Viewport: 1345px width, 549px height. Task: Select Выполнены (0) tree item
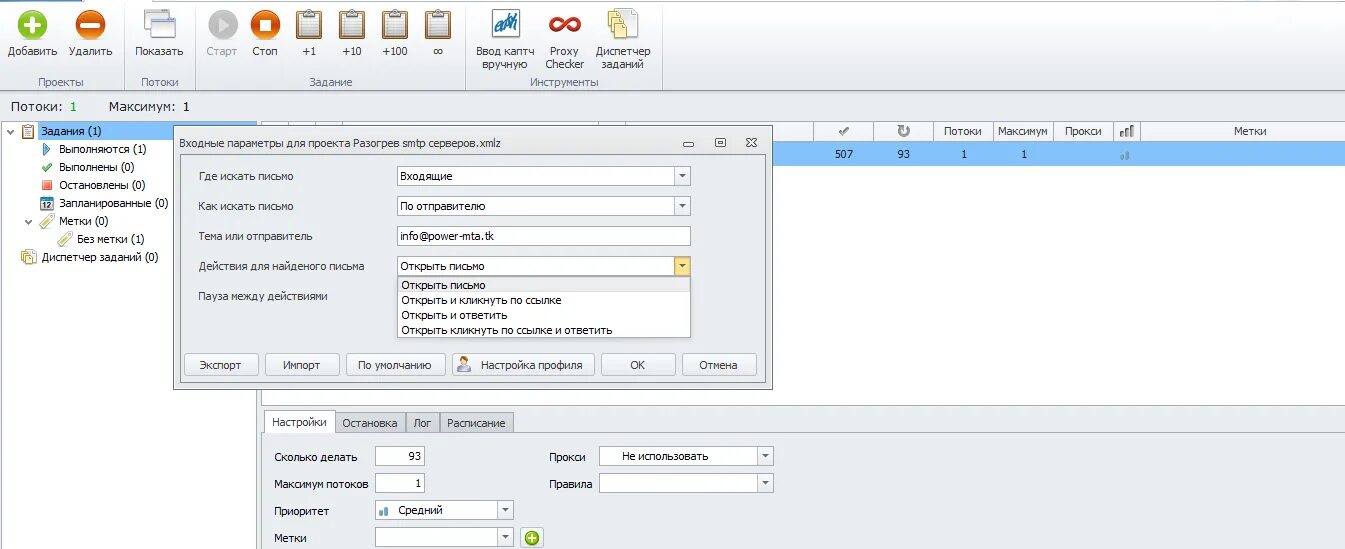click(x=96, y=167)
